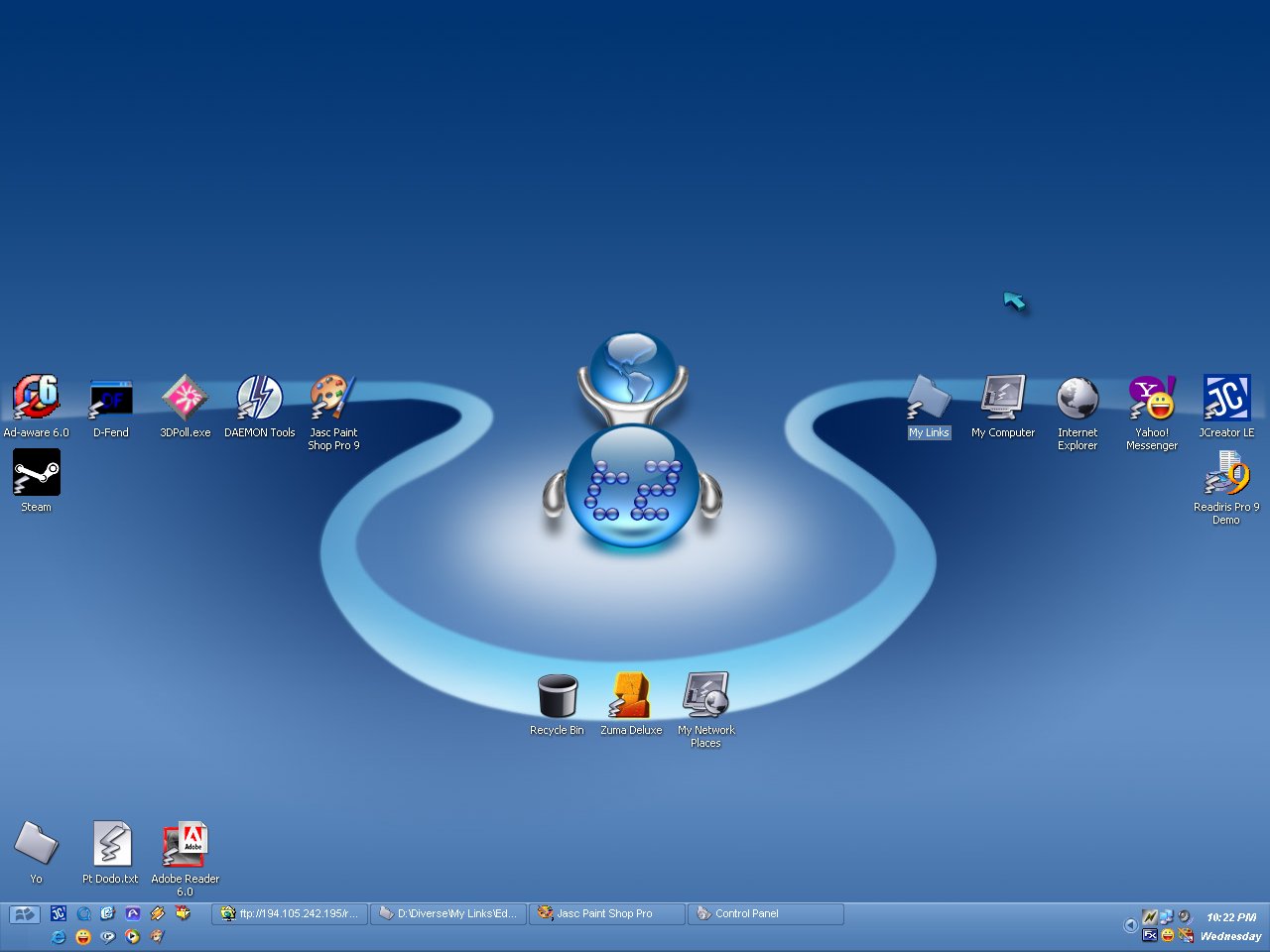The image size is (1270, 952).
Task: Expand hidden system tray icons arrow
Action: click(1130, 925)
